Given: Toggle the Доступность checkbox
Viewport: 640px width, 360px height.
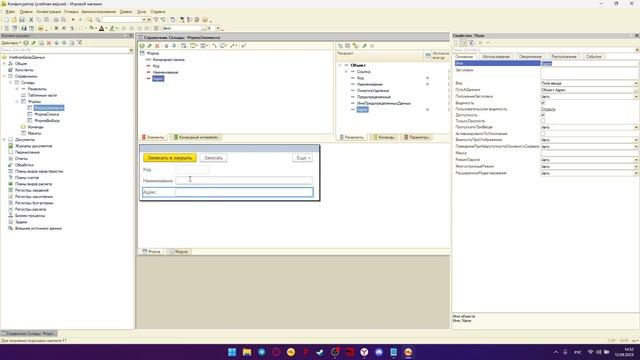Looking at the screenshot, I should 543,115.
